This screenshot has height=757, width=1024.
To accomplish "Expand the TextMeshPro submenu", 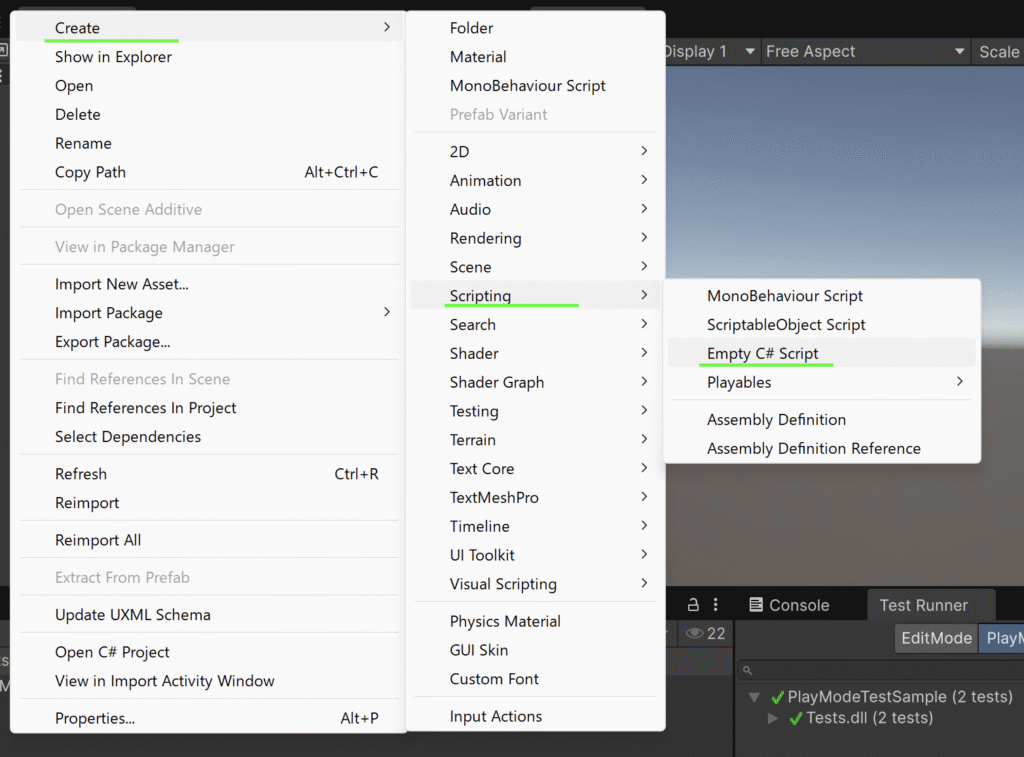I will point(536,496).
